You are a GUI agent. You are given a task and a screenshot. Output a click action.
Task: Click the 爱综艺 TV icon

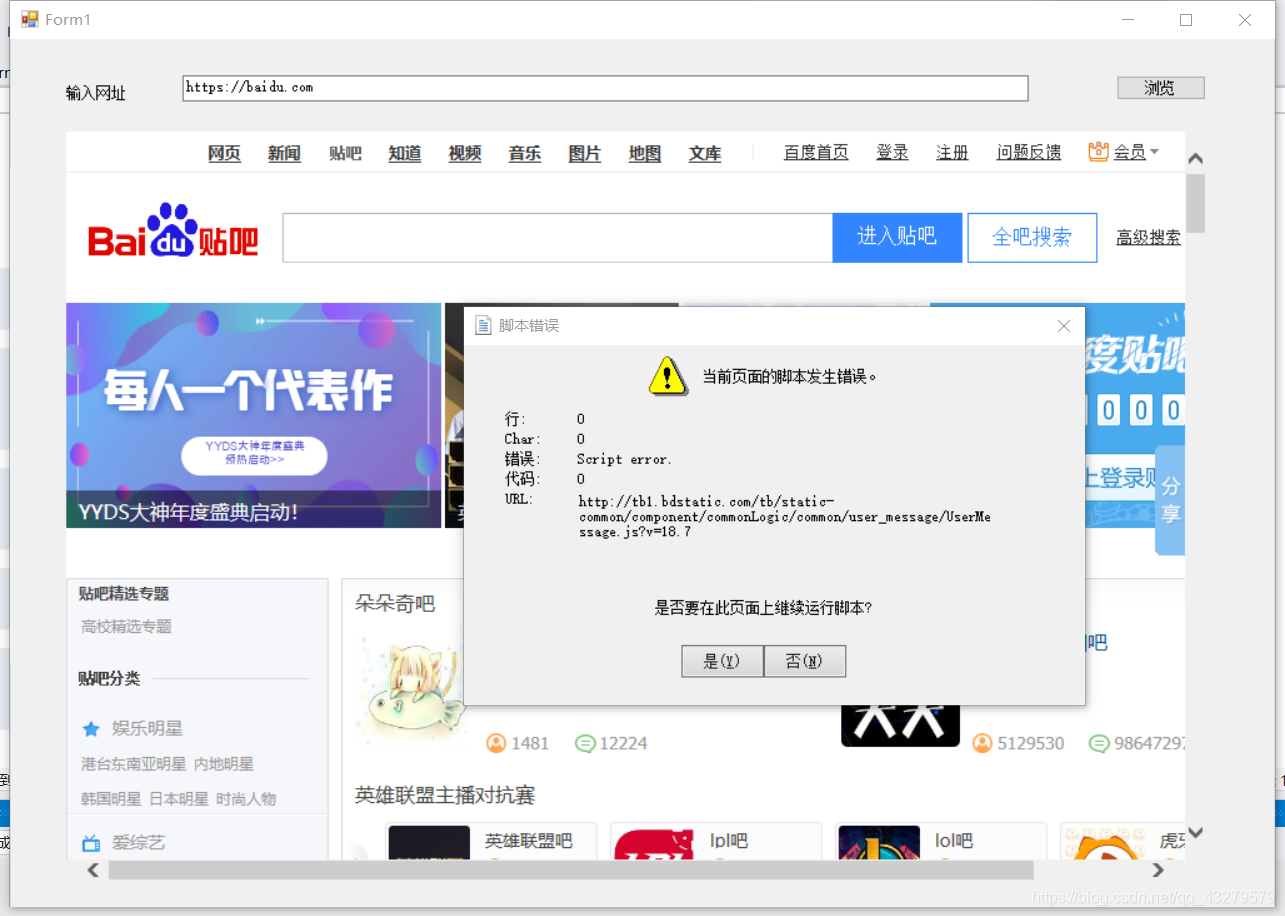(x=91, y=843)
